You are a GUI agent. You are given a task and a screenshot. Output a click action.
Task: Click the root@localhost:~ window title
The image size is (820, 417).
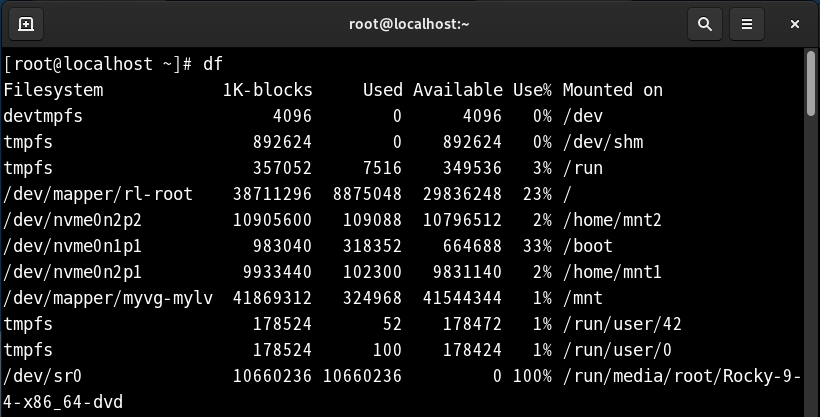click(x=409, y=24)
